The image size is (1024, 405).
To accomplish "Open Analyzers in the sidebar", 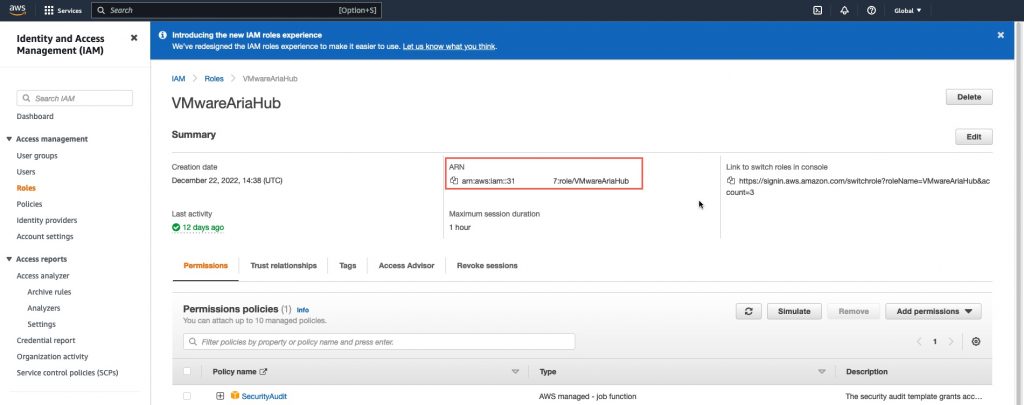I will tap(44, 308).
